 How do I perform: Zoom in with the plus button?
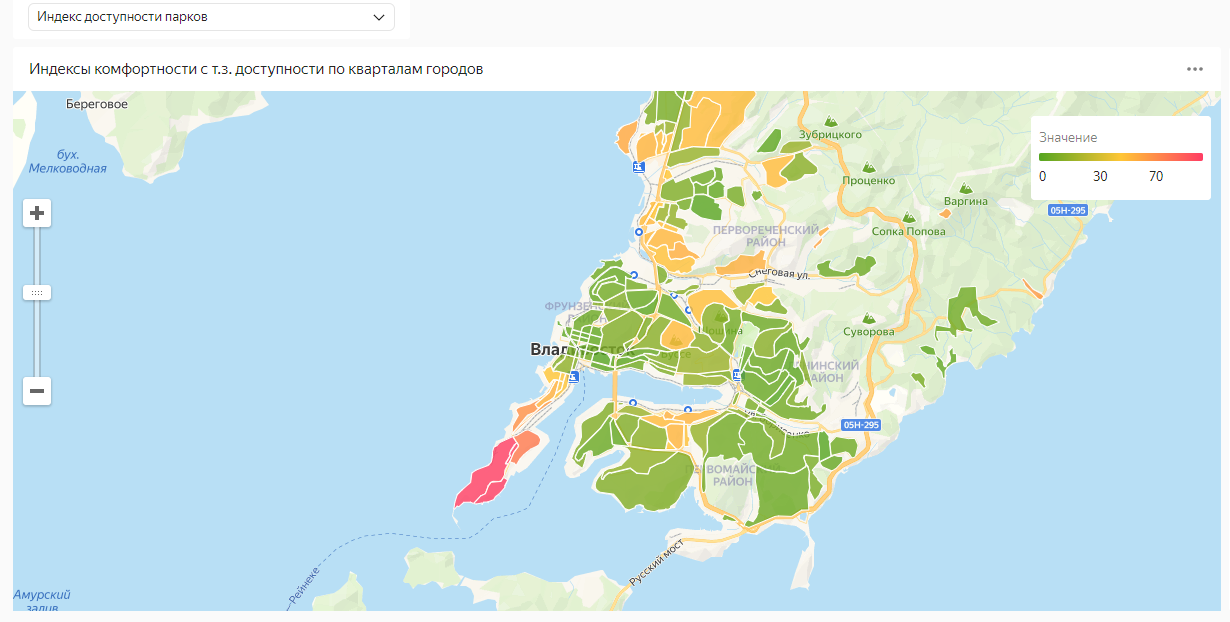[x=37, y=213]
